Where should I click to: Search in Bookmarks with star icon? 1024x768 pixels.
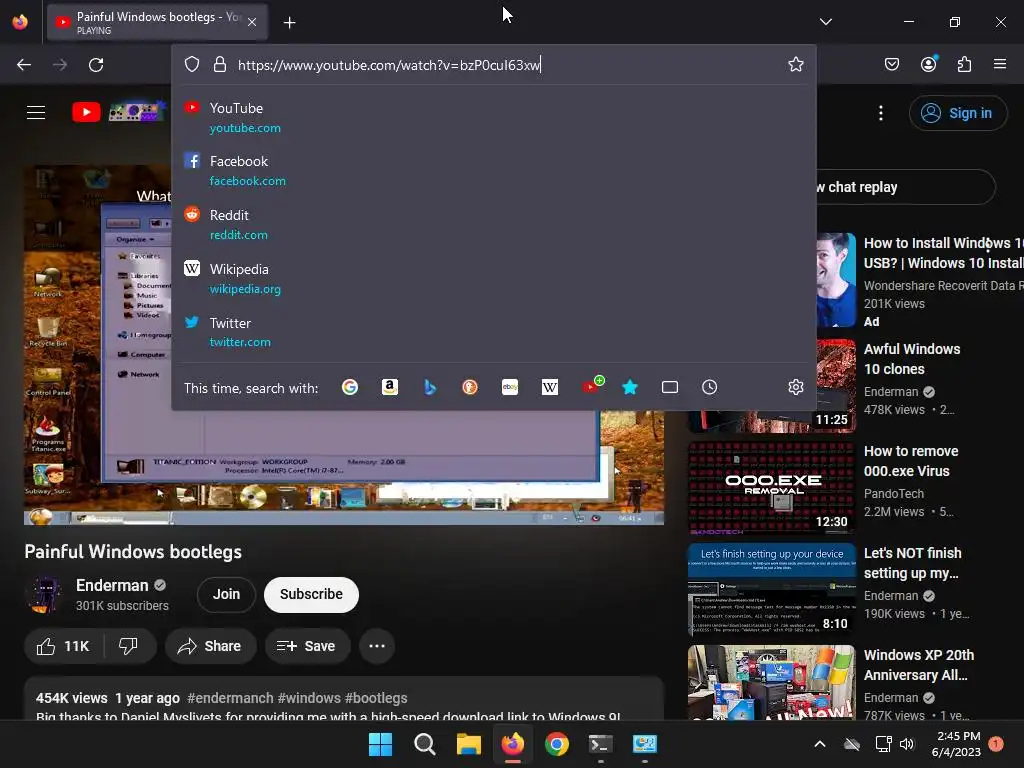pyautogui.click(x=630, y=387)
